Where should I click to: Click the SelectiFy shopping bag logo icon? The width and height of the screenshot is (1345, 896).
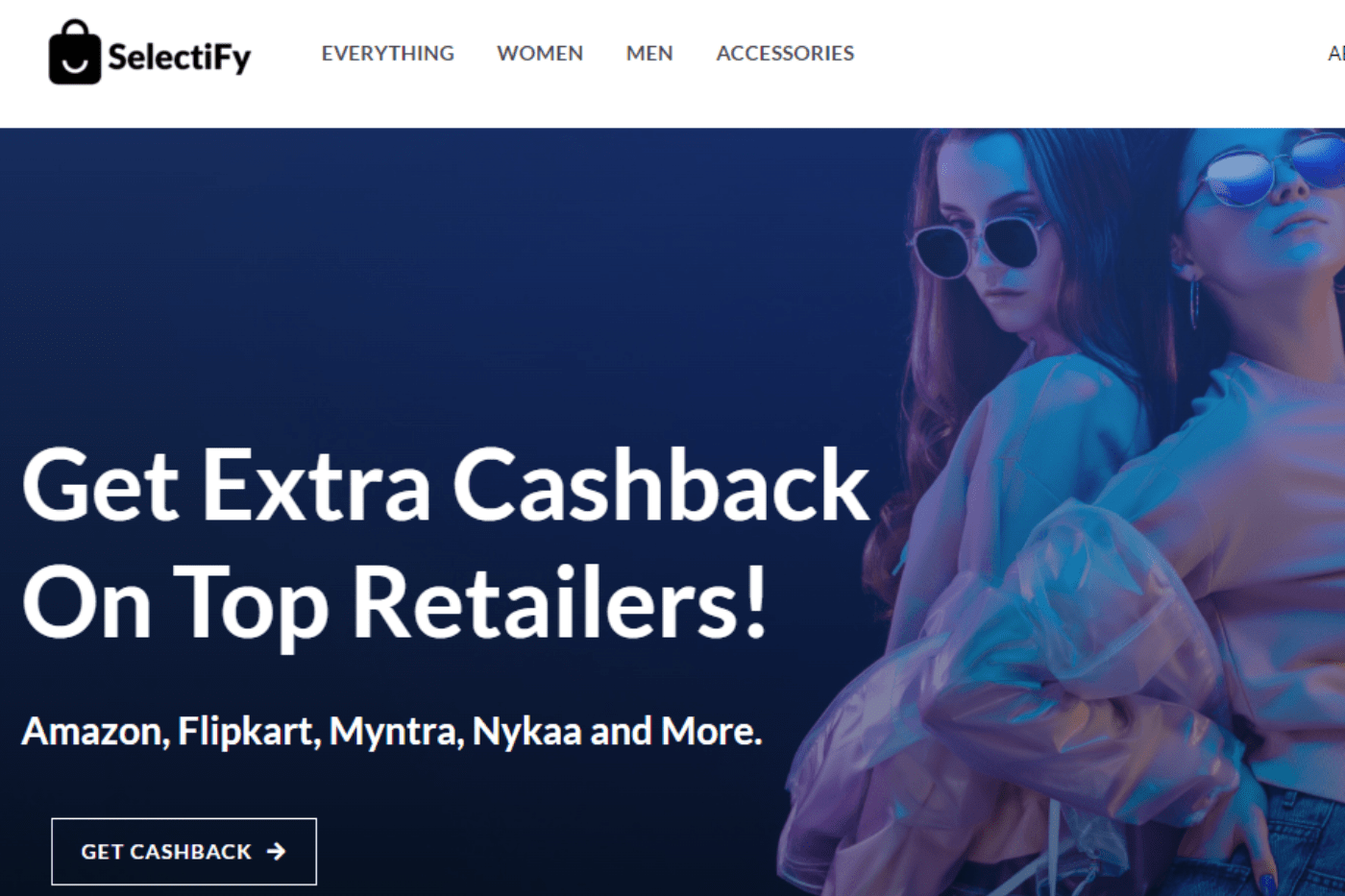pos(75,52)
